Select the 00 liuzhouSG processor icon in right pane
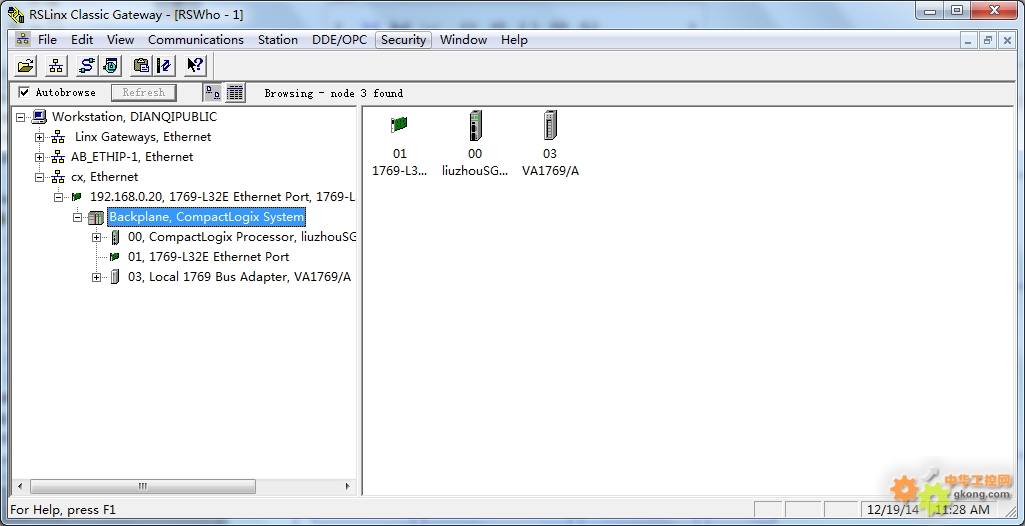1025x526 pixels. point(475,125)
